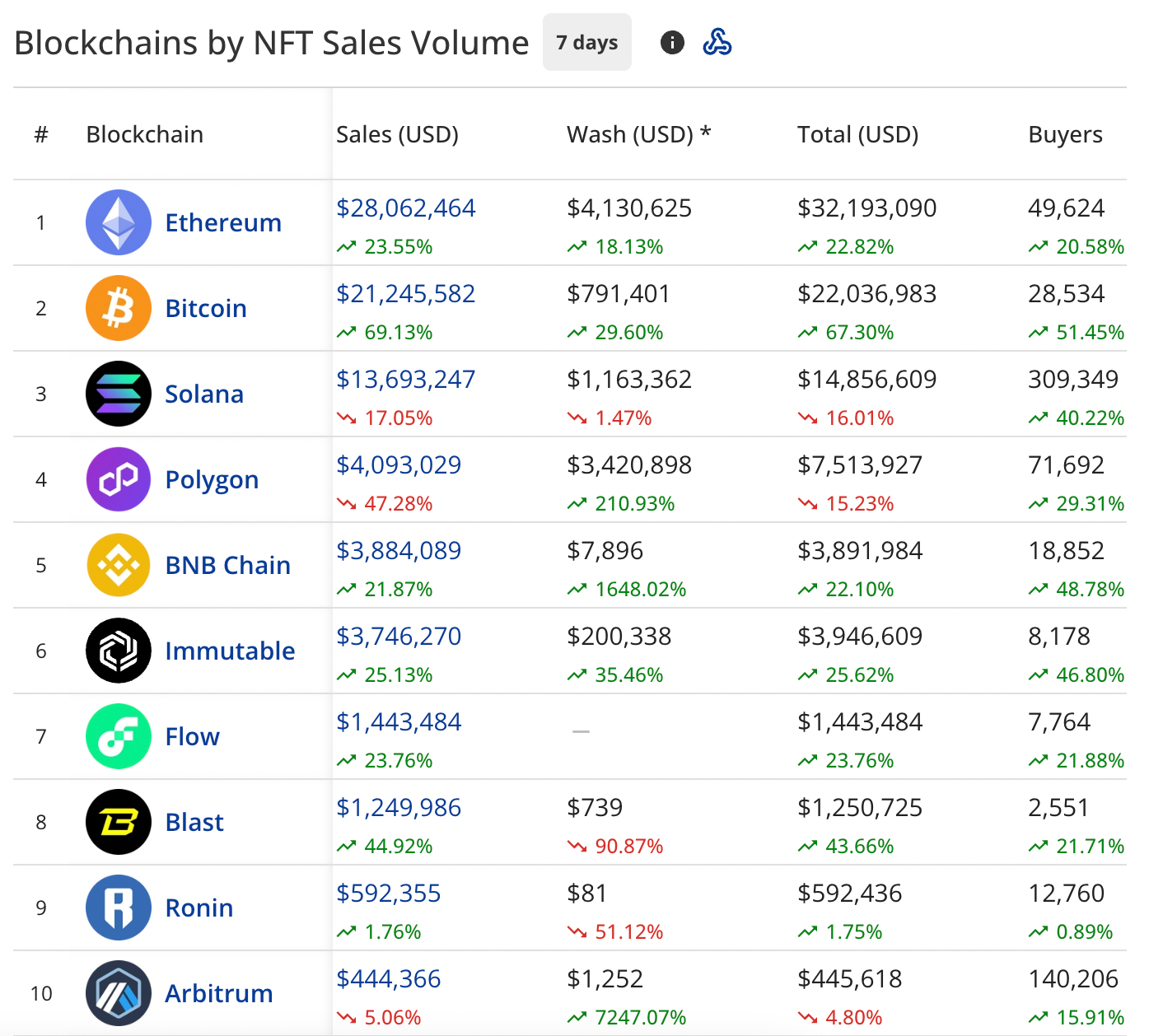
Task: Open the Ethereum blockchain link
Action: 223,222
